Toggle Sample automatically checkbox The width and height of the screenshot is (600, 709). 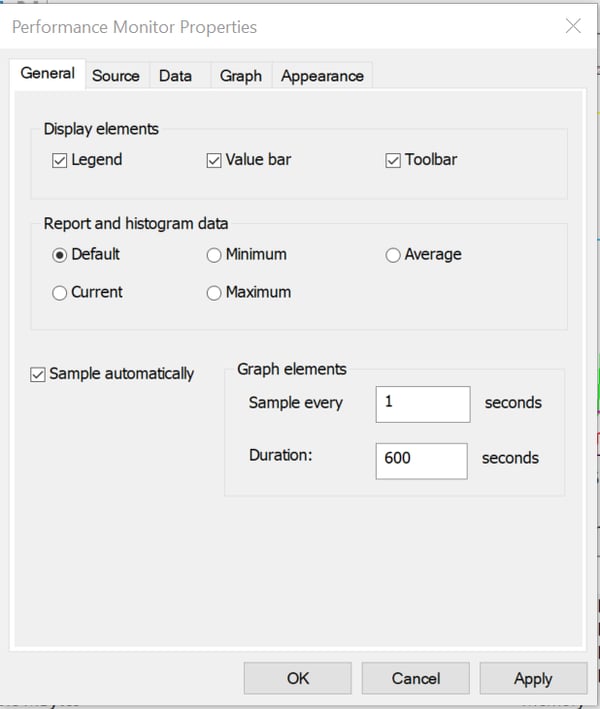[x=38, y=374]
